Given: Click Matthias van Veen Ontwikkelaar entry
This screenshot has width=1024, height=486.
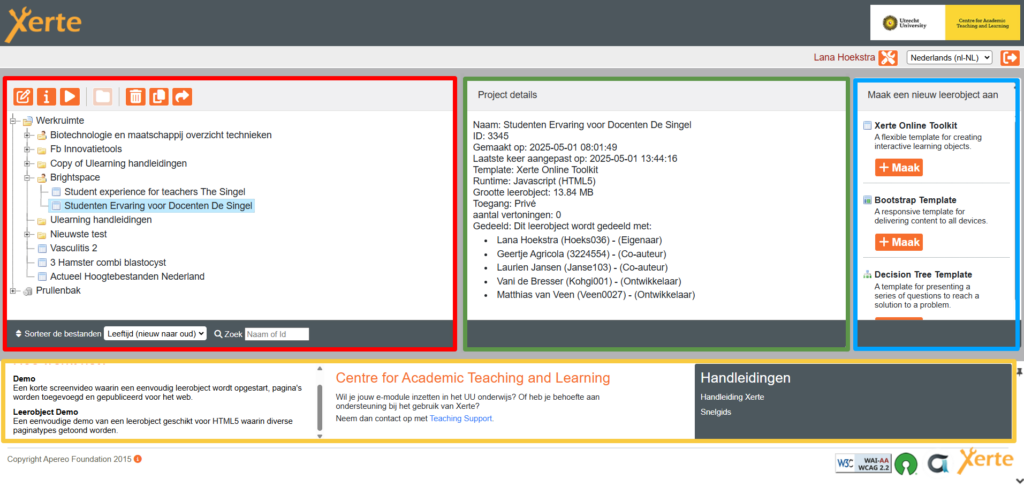Looking at the screenshot, I should coord(596,295).
